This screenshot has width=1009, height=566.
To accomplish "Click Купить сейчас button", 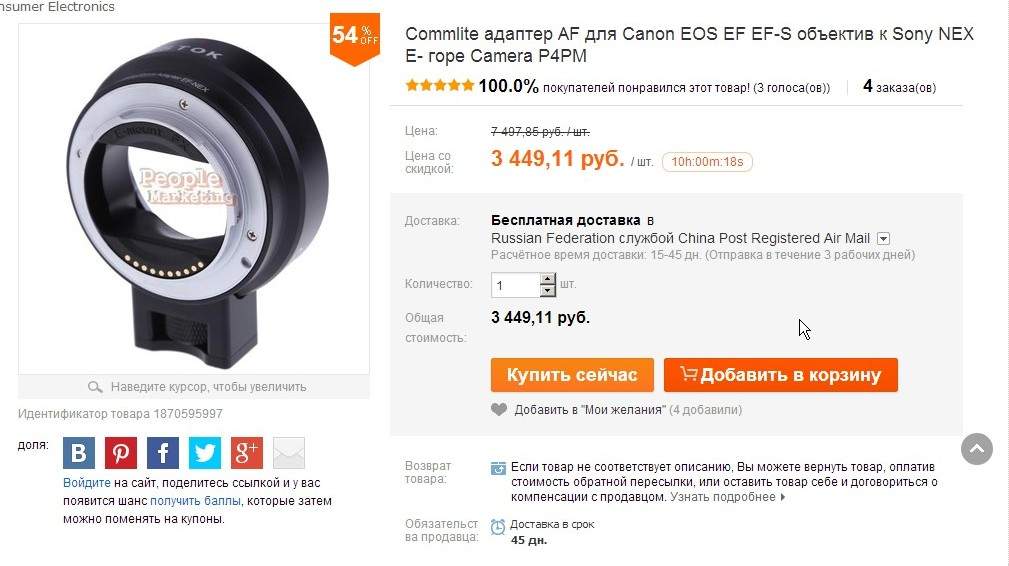I will (x=572, y=375).
